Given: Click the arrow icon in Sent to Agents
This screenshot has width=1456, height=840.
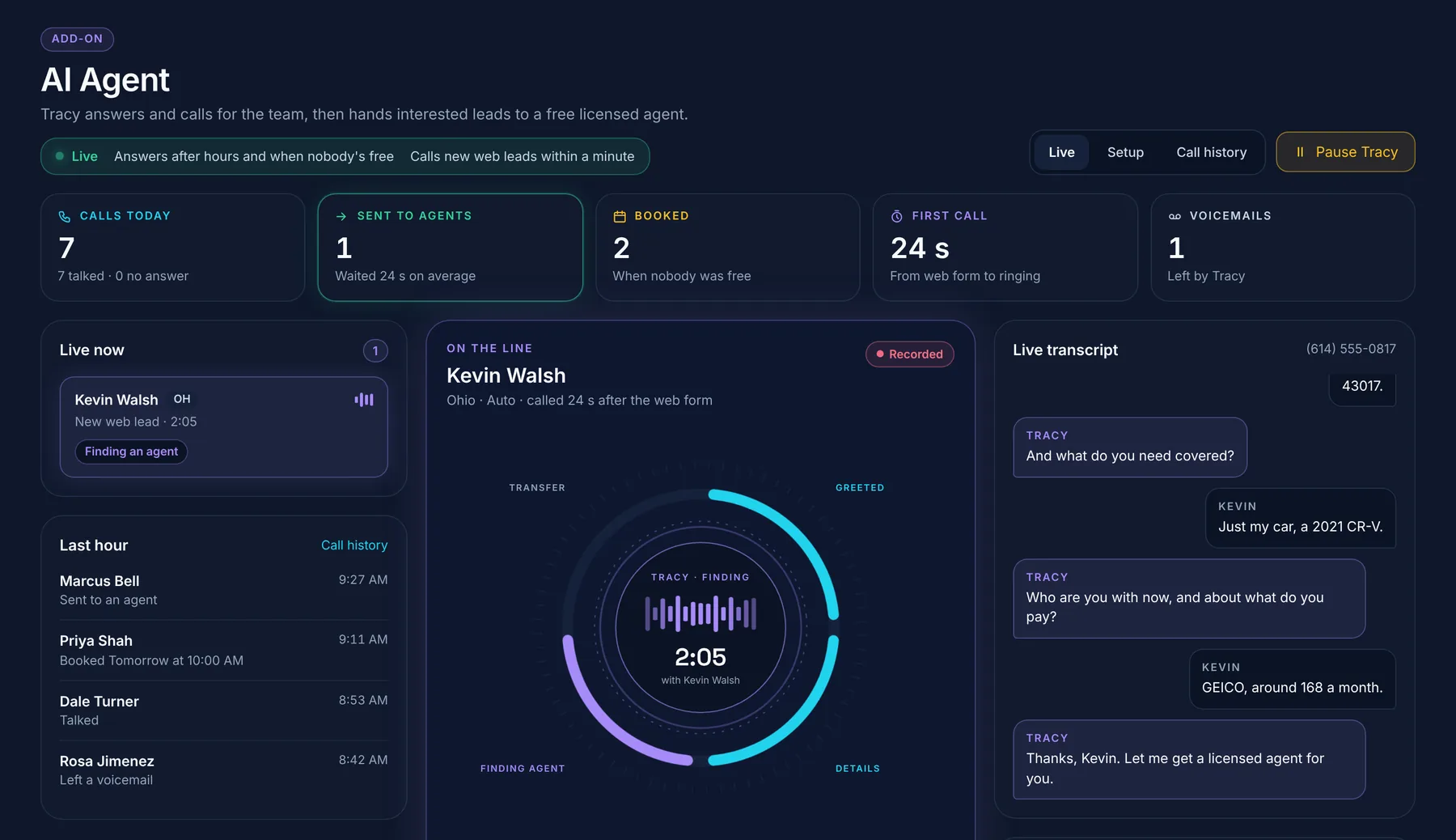Looking at the screenshot, I should pos(341,216).
